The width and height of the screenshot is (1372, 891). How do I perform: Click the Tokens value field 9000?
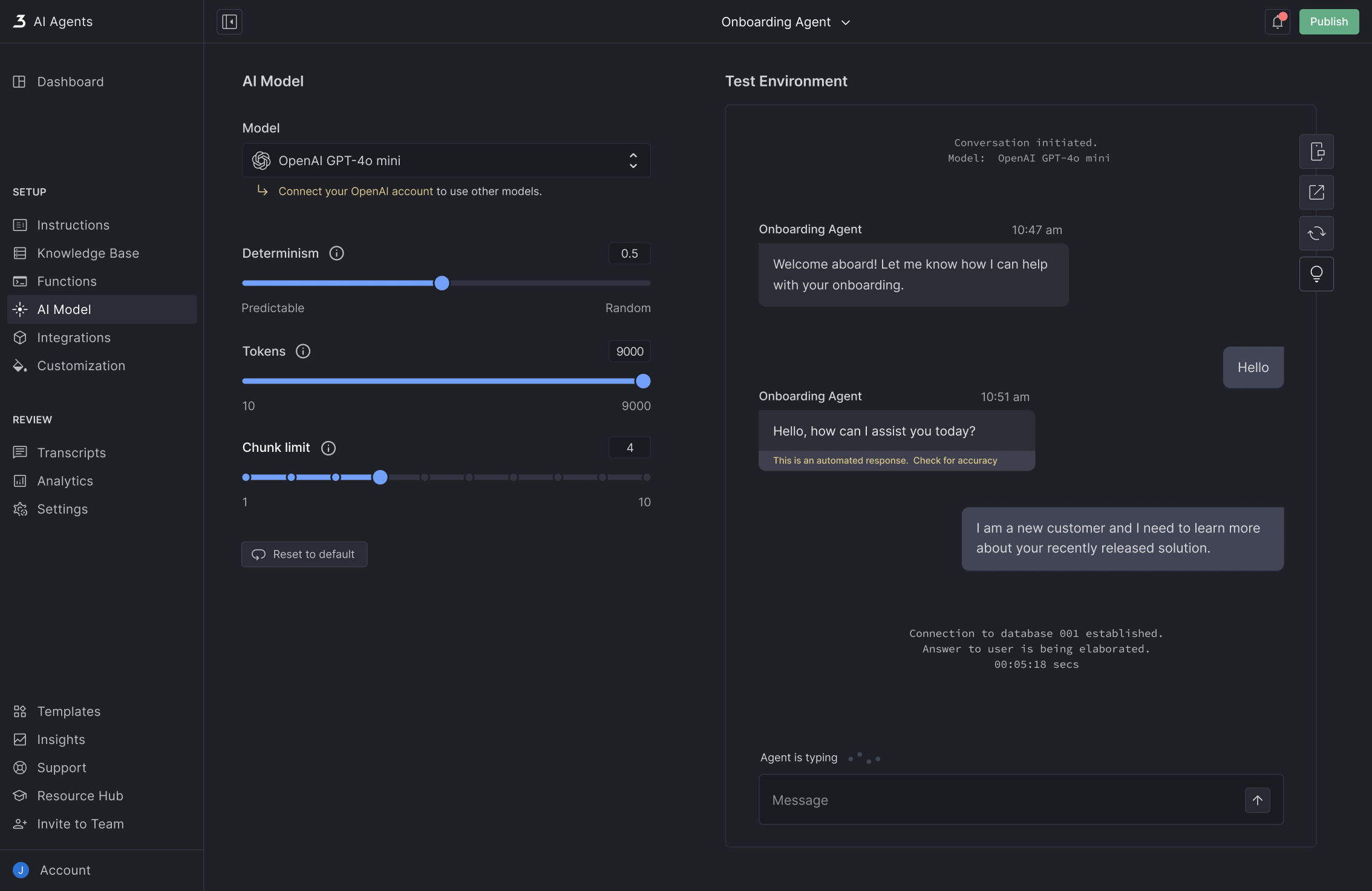tap(629, 351)
